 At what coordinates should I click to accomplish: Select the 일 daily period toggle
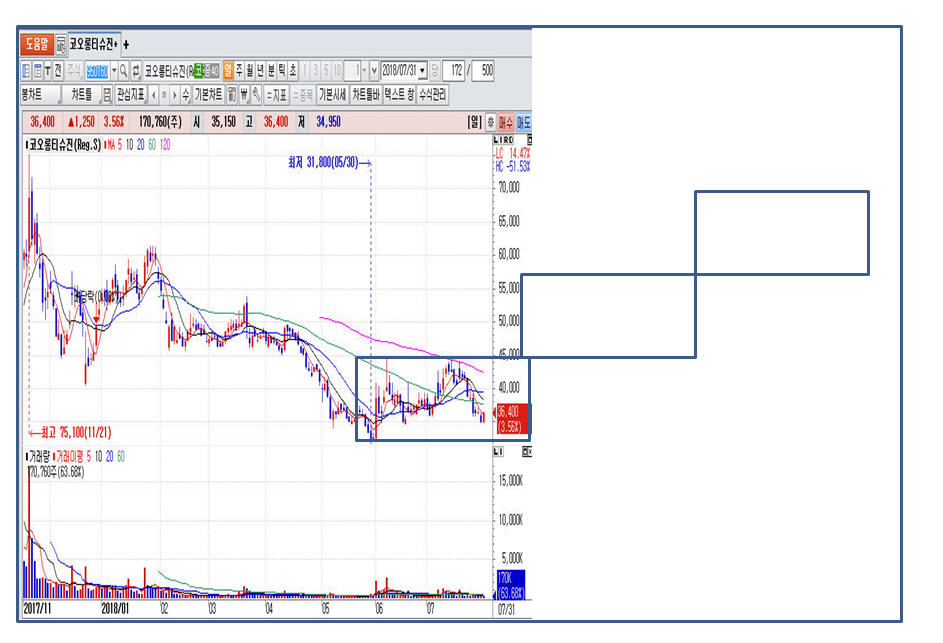pos(228,71)
